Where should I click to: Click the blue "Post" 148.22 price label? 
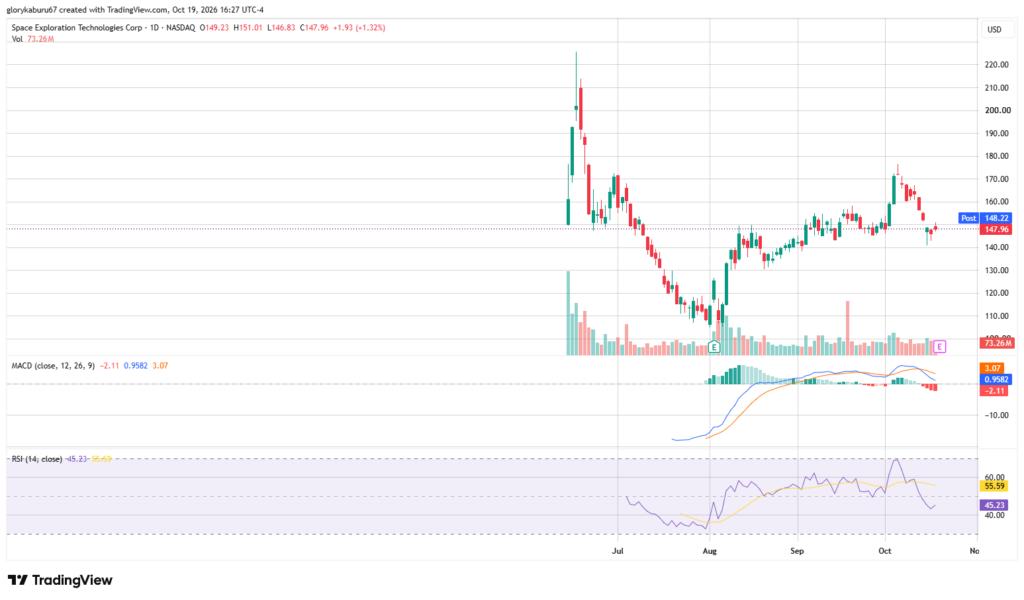(985, 218)
